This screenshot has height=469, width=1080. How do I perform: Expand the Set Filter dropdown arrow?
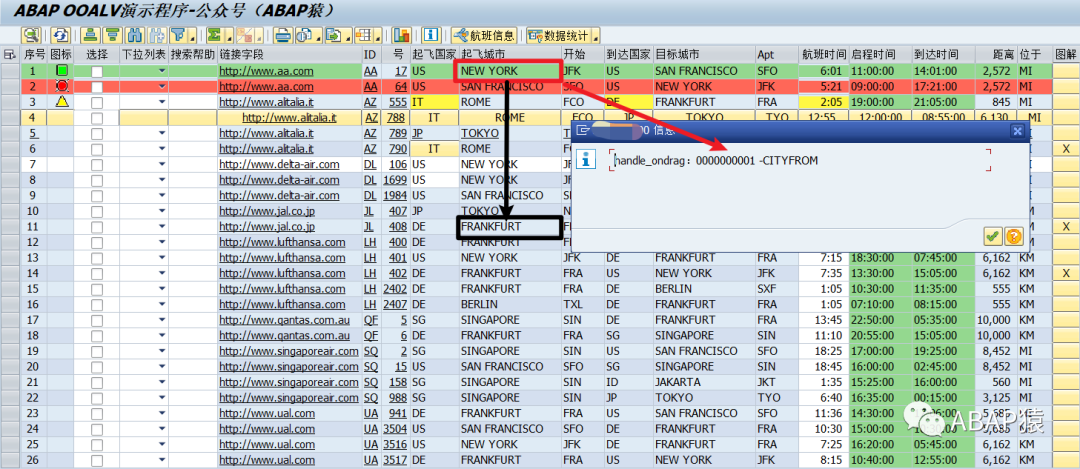pos(192,35)
